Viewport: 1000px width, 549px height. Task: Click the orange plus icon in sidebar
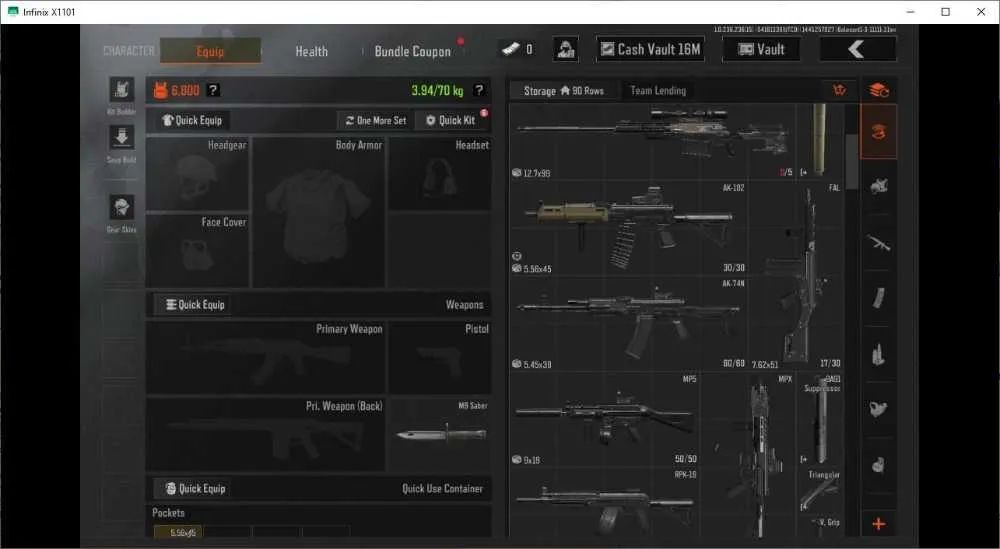point(878,523)
